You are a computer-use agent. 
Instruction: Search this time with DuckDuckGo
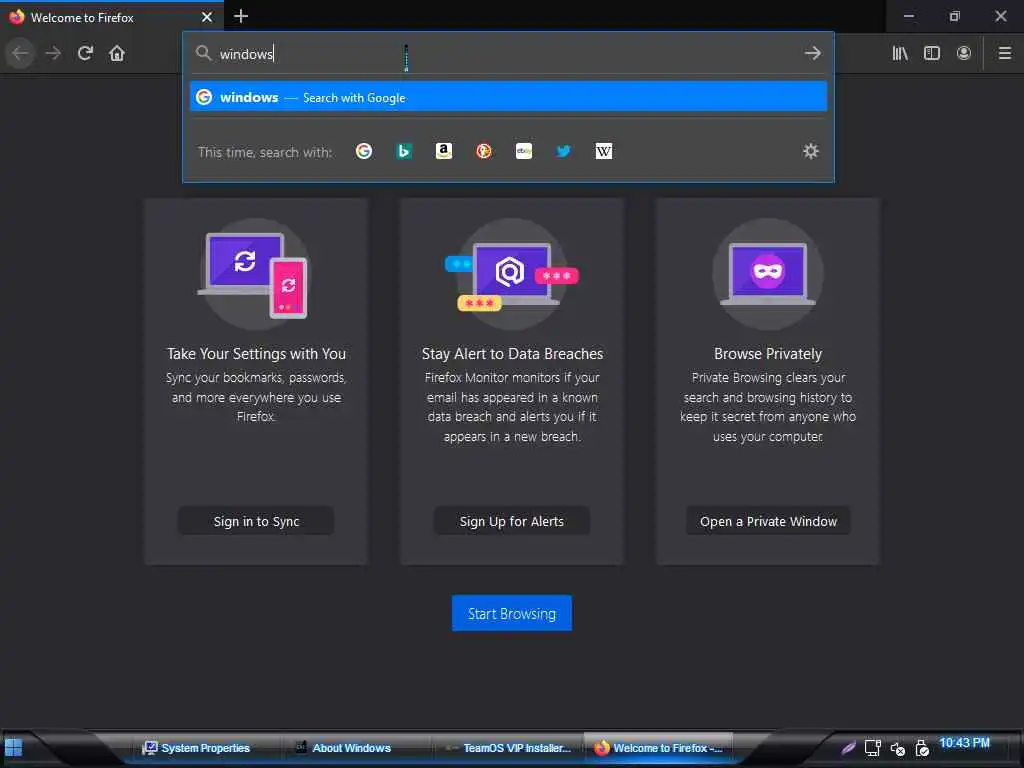(x=484, y=152)
